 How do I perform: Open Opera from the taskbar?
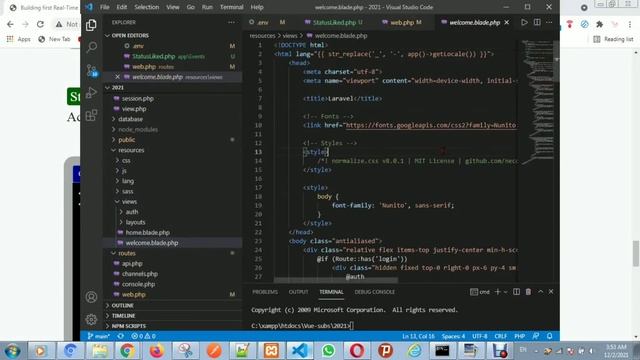(x=357, y=351)
